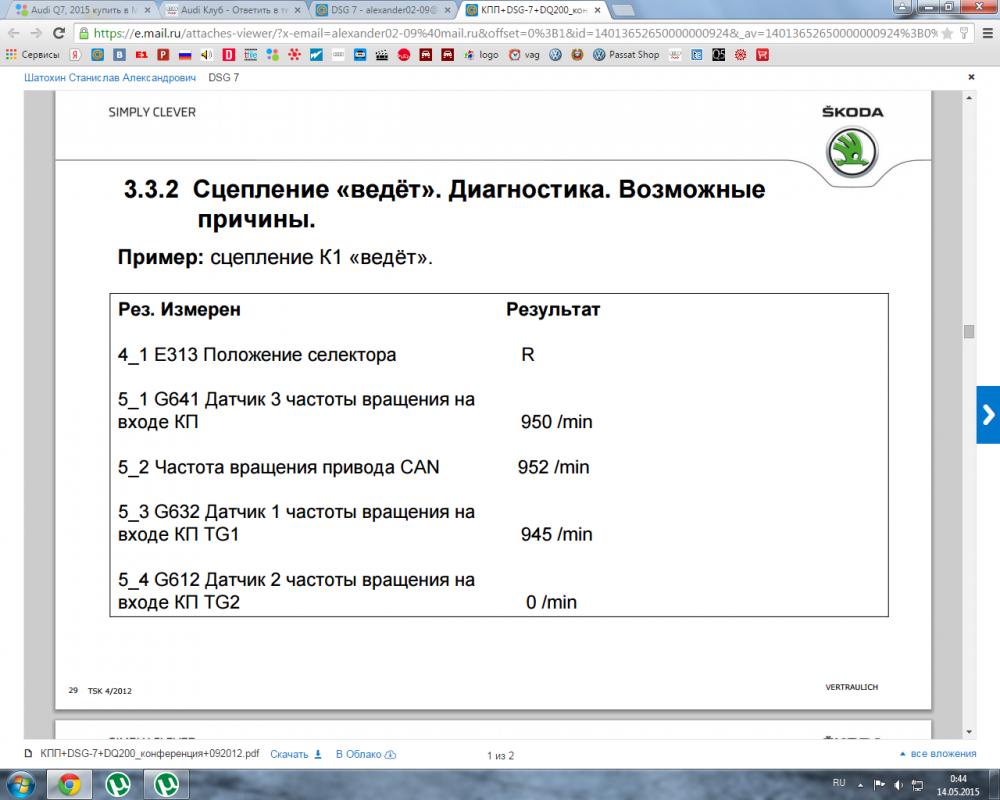Switch to the DSG 7 mail tab

[x=384, y=10]
